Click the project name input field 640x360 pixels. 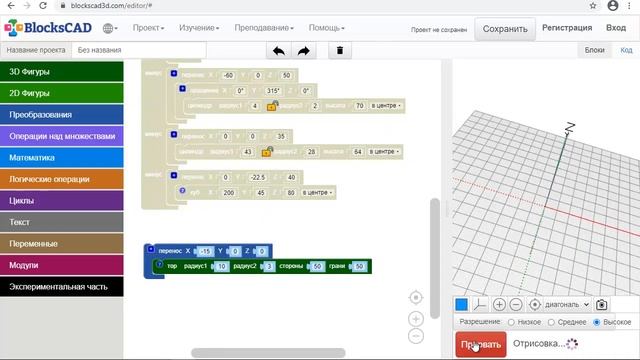139,50
